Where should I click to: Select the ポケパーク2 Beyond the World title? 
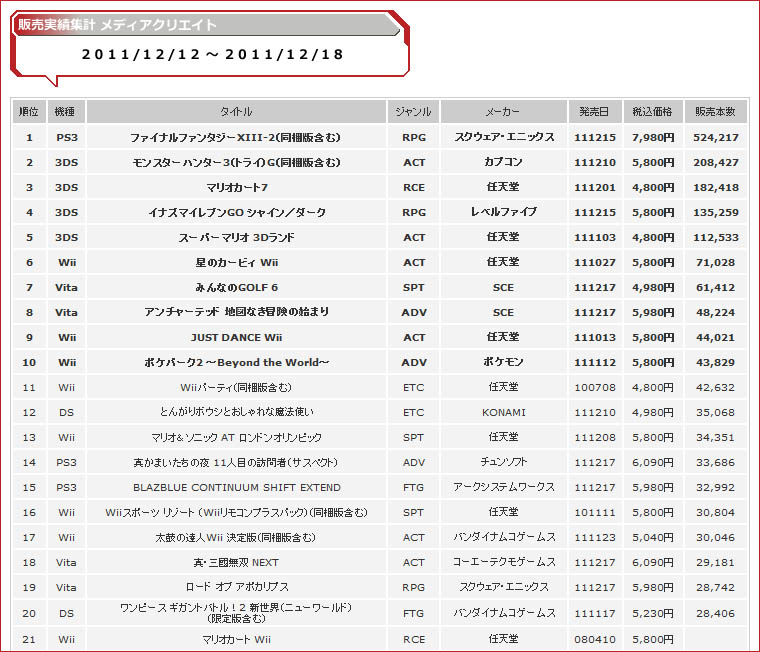pyautogui.click(x=237, y=363)
